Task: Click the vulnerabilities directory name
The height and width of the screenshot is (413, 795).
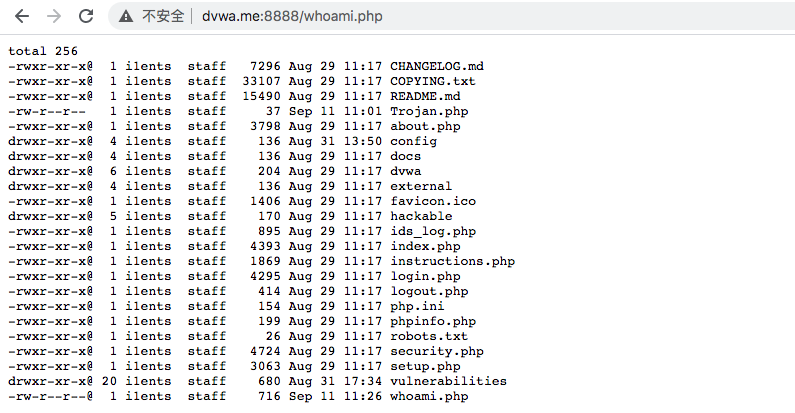Action: [448, 381]
